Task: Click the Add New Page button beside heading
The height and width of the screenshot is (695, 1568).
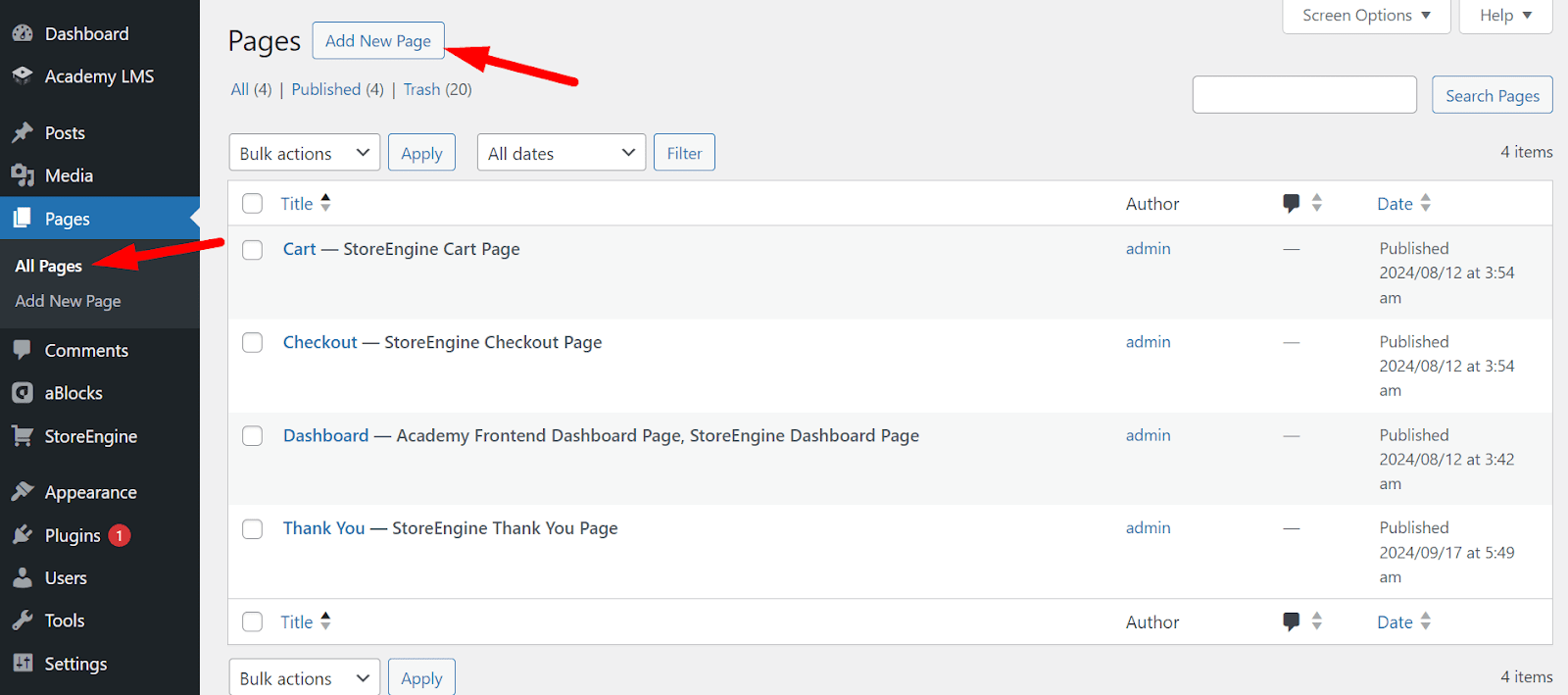Action: [x=378, y=40]
